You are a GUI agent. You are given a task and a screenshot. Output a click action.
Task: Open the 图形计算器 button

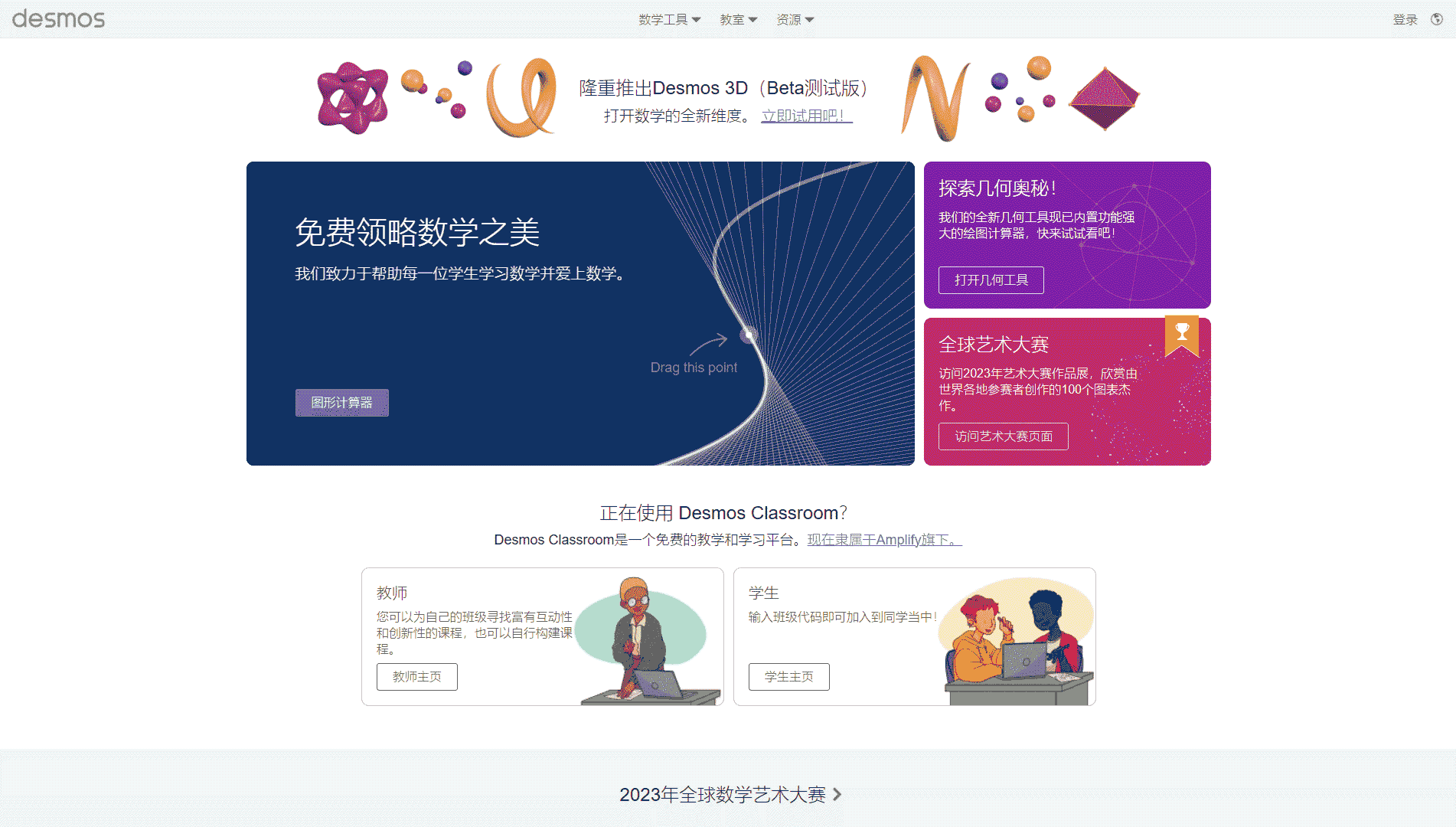click(342, 403)
